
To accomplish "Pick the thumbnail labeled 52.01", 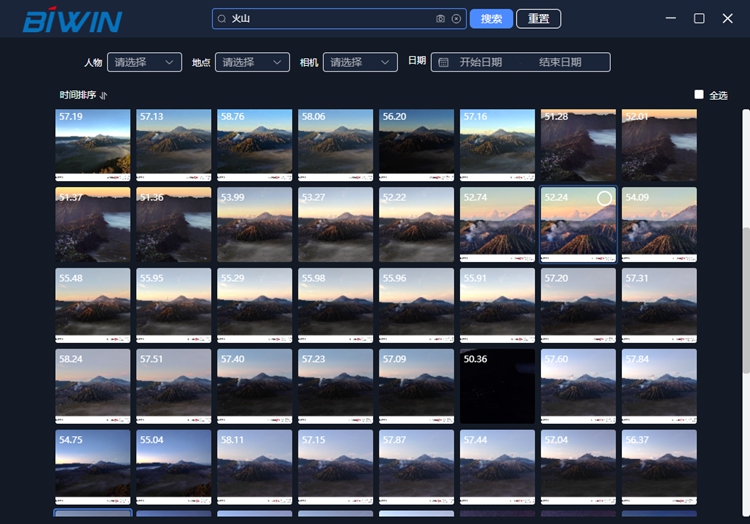I will [659, 145].
